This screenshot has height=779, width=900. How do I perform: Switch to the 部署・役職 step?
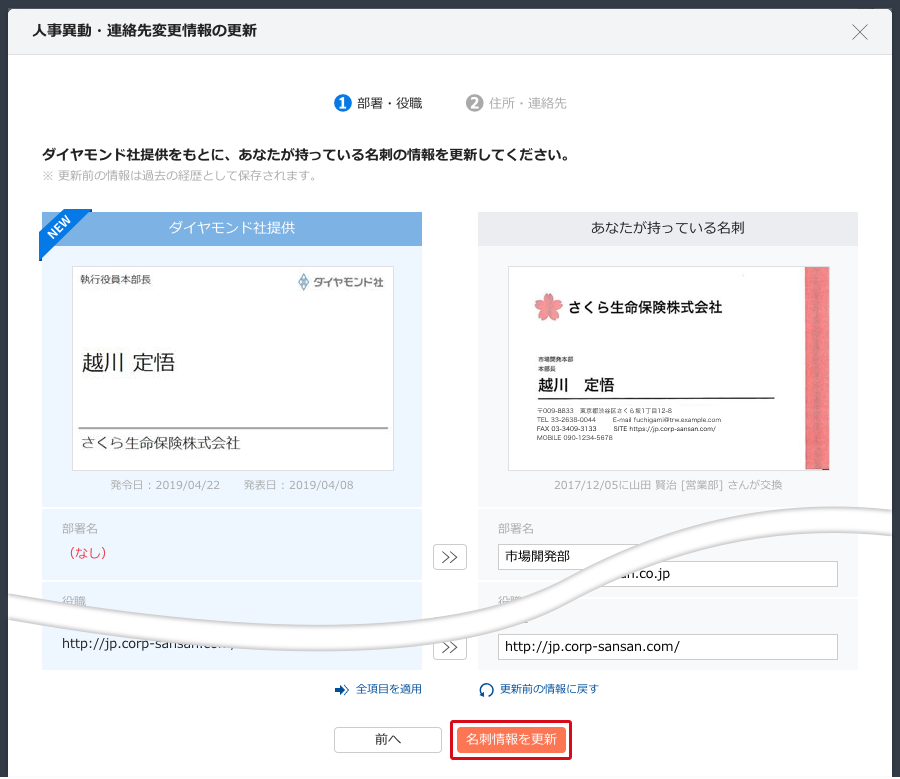pyautogui.click(x=379, y=103)
